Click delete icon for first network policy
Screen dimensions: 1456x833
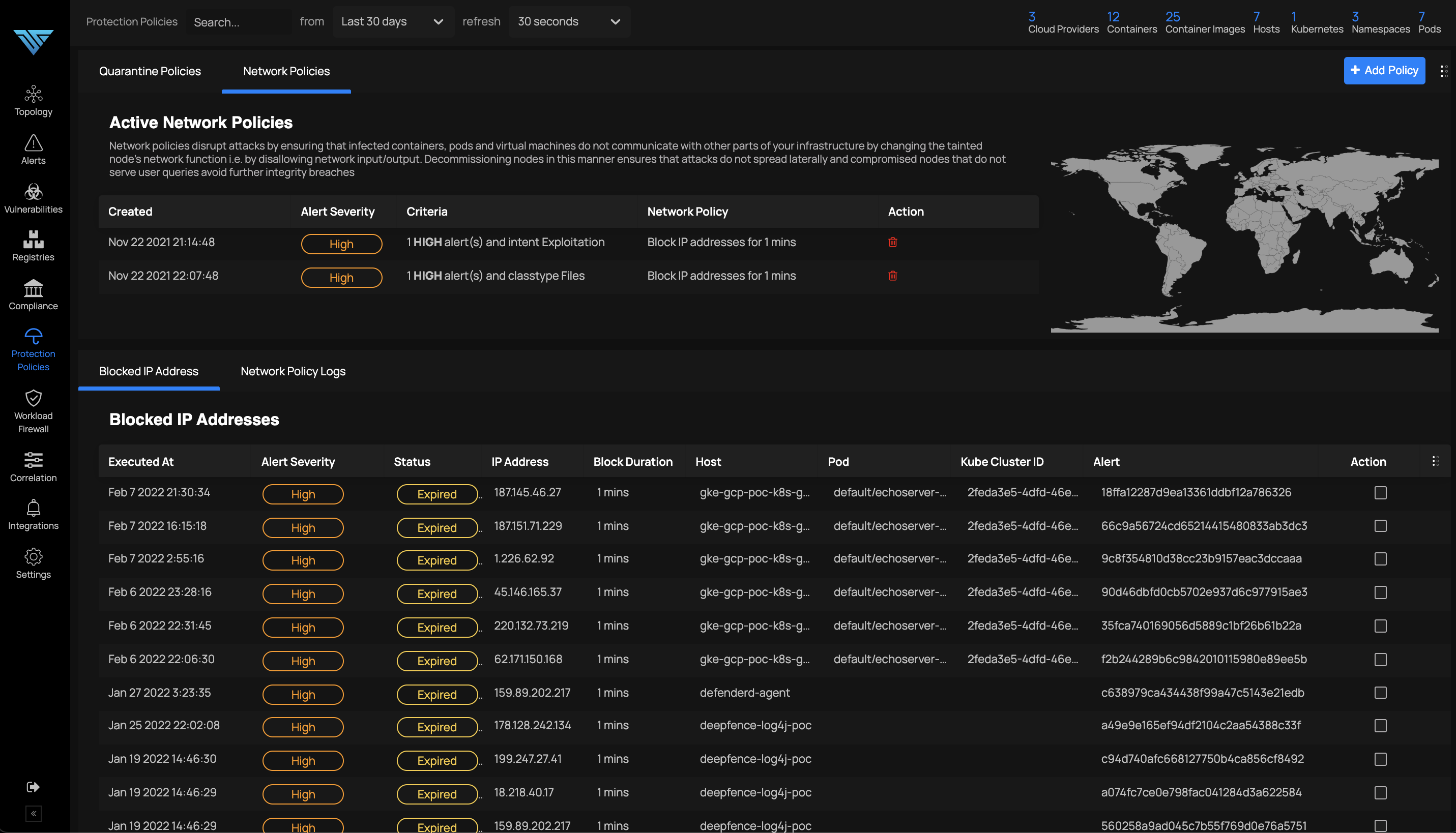[893, 243]
